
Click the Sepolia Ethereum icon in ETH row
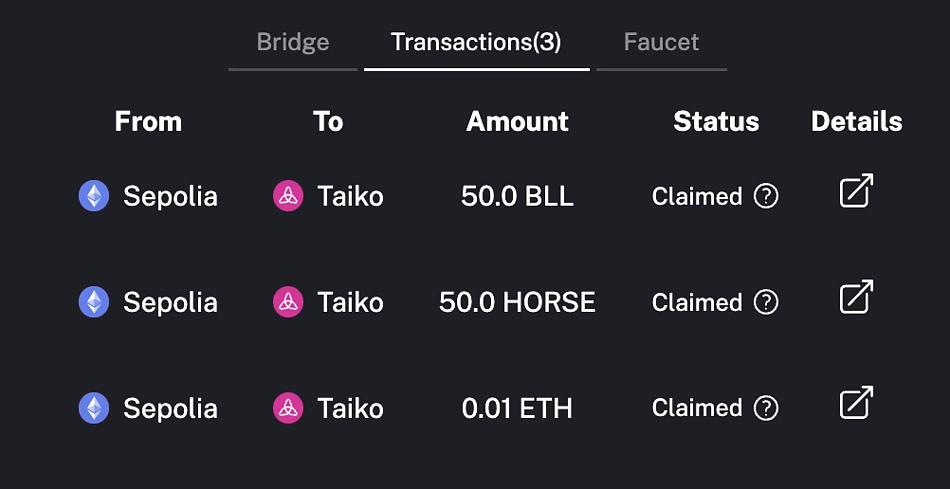(x=94, y=408)
